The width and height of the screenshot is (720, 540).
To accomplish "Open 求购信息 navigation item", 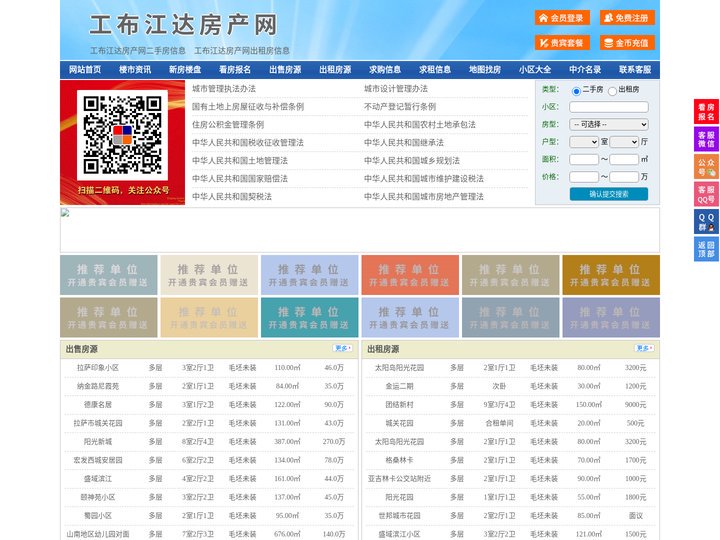I will tap(385, 69).
